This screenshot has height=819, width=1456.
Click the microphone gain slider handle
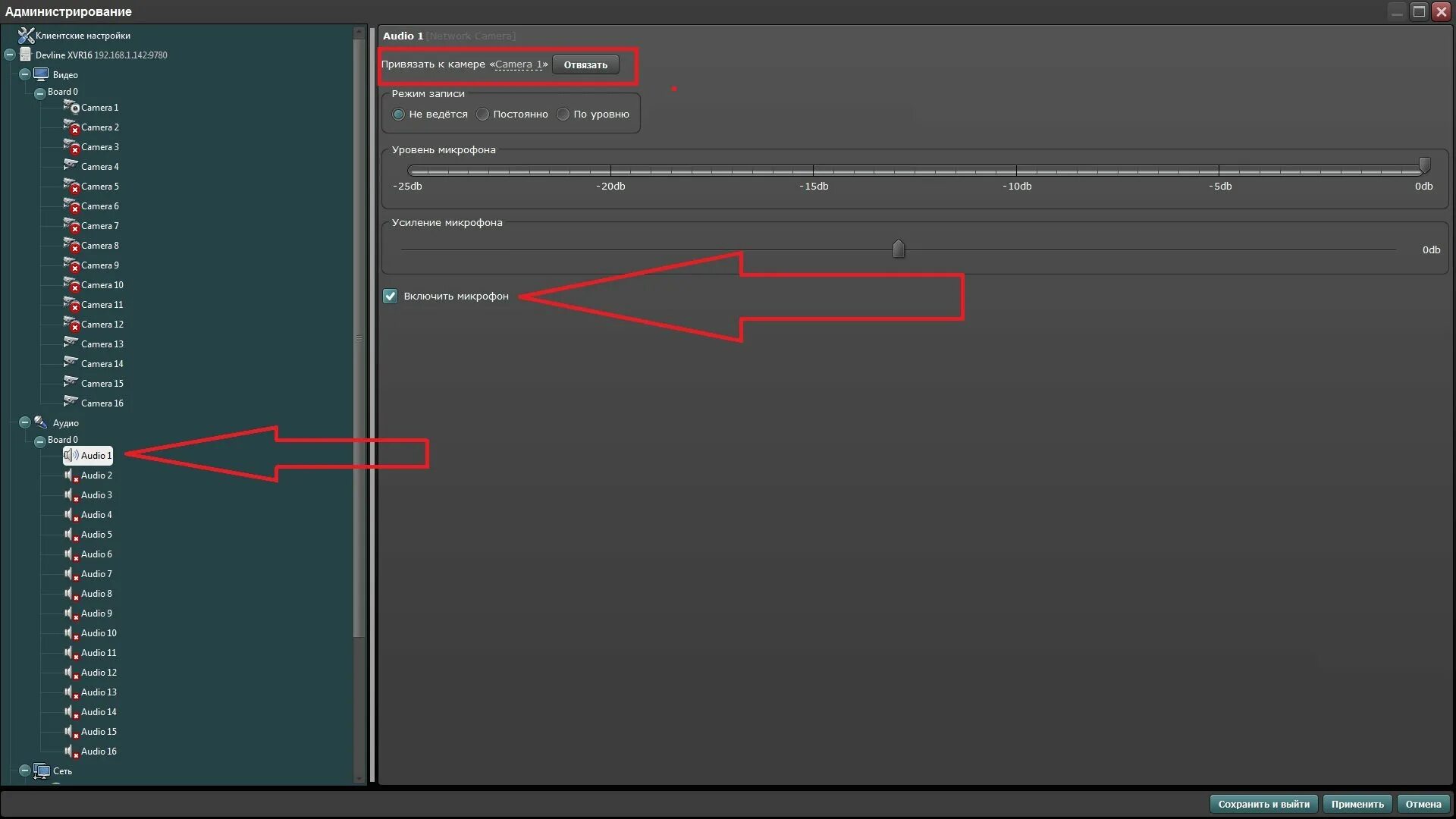(x=899, y=249)
